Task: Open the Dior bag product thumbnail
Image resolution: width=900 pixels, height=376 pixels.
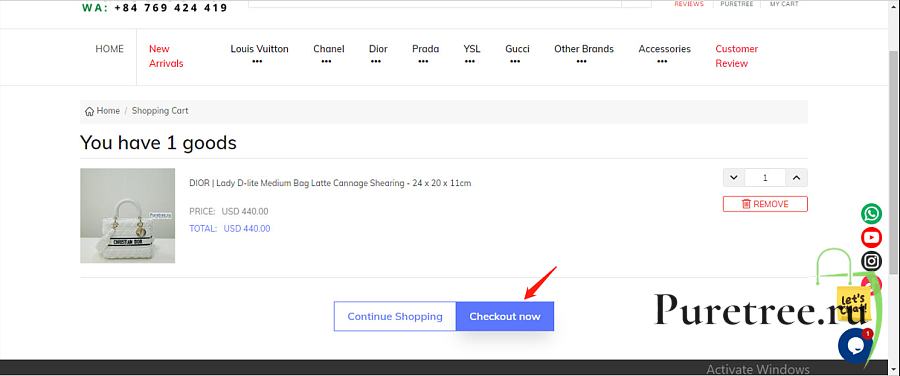Action: coord(127,215)
